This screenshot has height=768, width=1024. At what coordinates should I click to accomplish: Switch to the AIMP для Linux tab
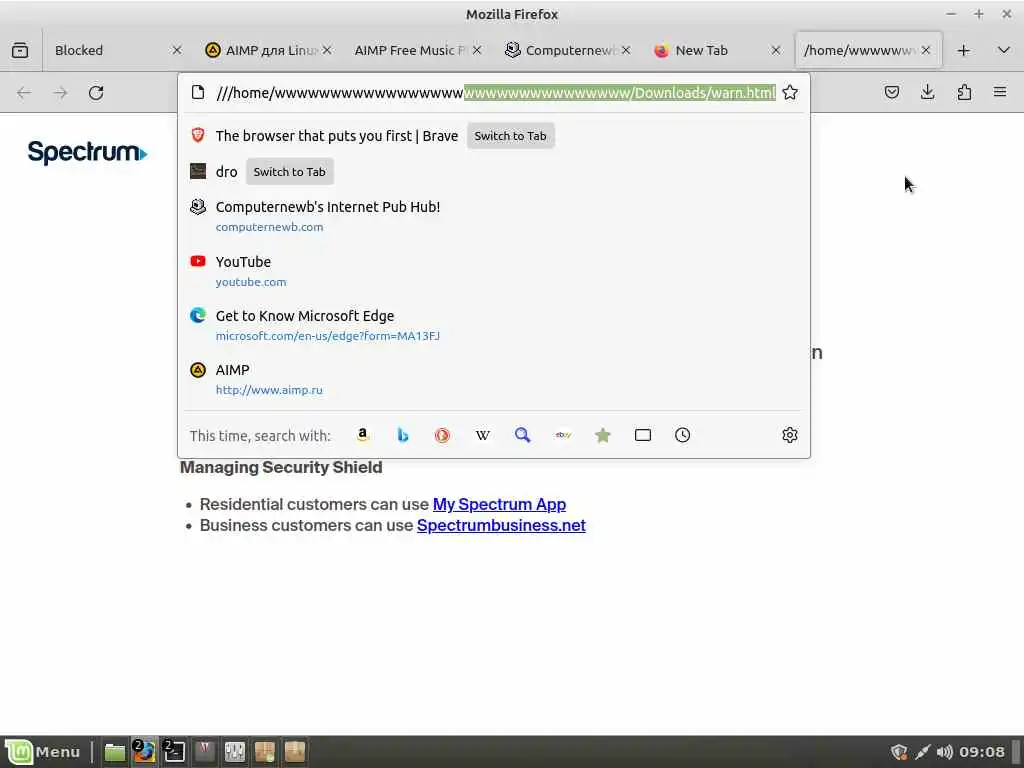coord(261,50)
